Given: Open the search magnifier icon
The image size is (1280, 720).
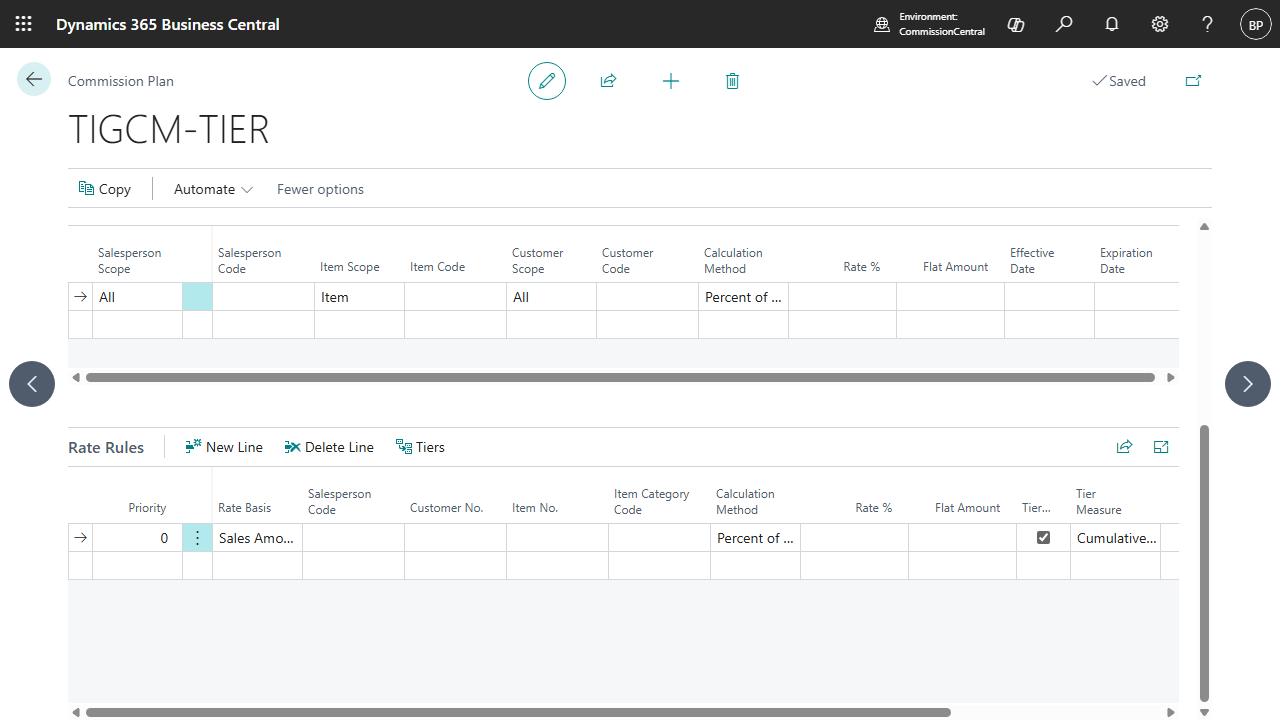Looking at the screenshot, I should [x=1064, y=24].
